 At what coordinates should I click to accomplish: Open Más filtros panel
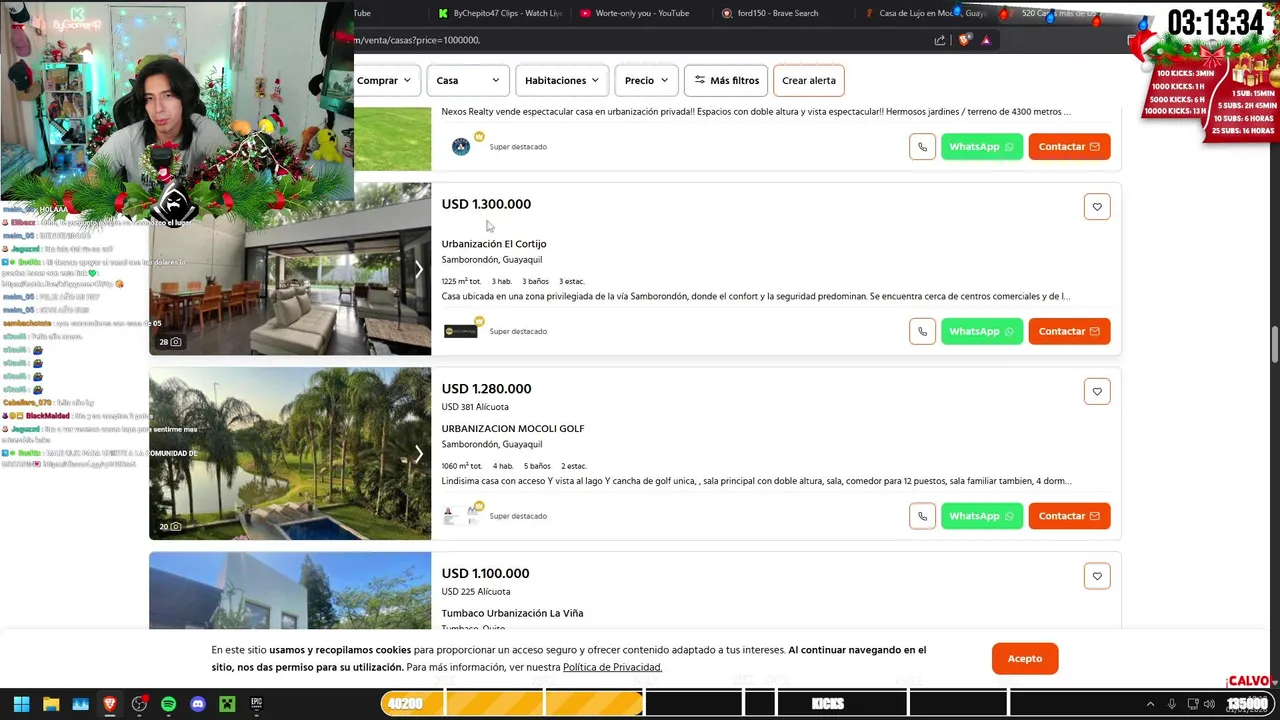(x=726, y=80)
